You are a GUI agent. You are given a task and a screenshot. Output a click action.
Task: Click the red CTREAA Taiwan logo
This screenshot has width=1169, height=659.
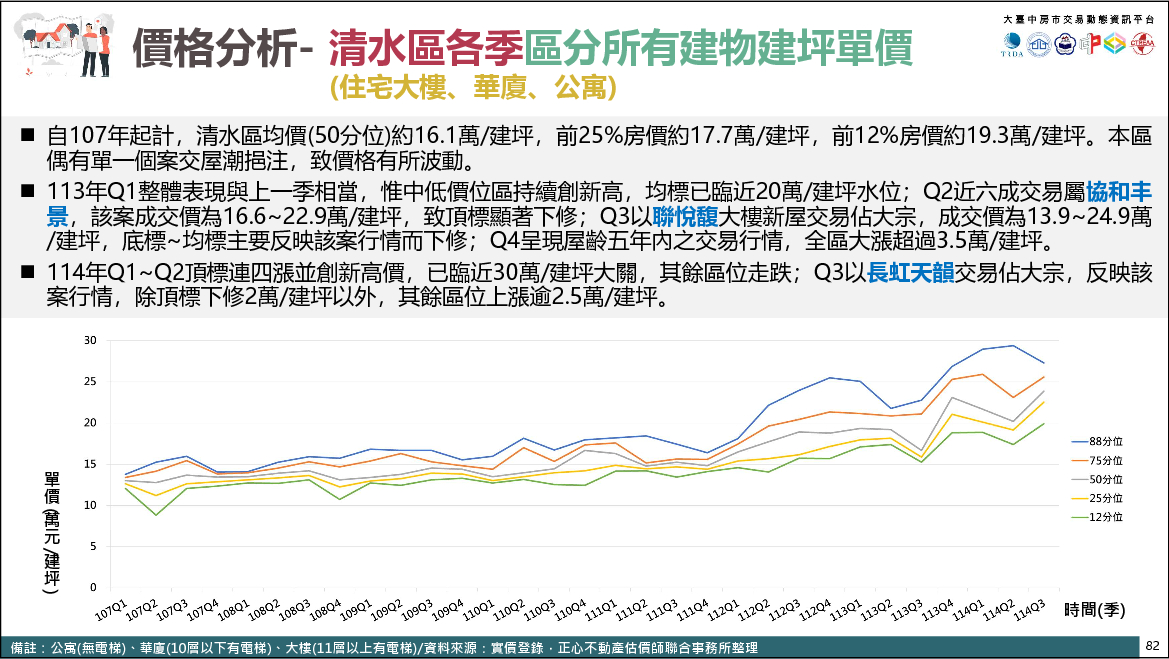[x=1142, y=45]
